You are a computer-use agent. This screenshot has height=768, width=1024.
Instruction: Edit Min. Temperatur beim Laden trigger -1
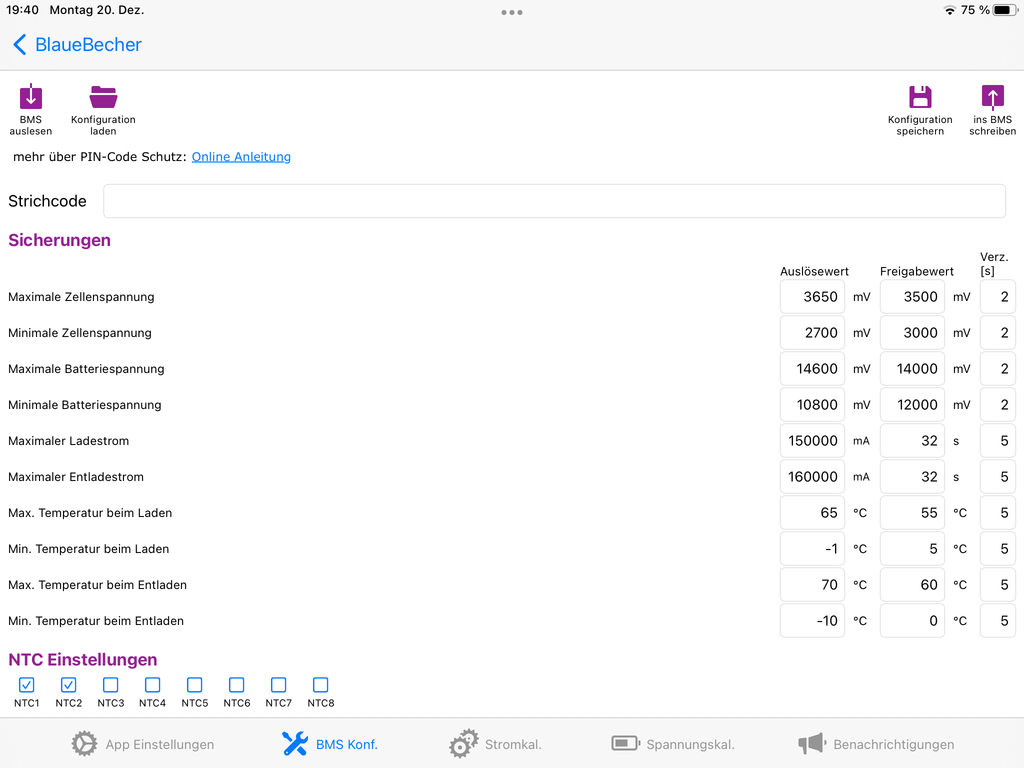click(812, 549)
